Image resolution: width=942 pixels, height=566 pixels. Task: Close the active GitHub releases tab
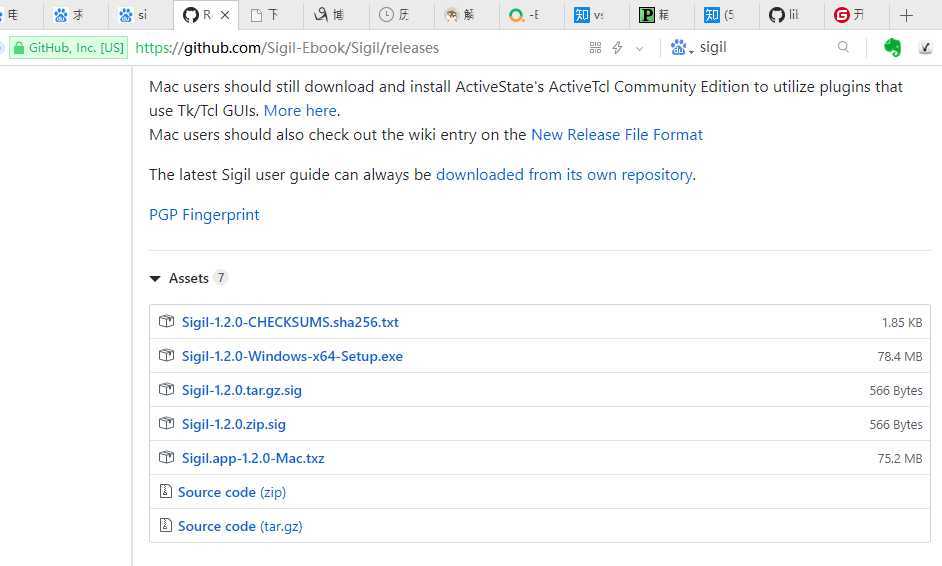[225, 15]
